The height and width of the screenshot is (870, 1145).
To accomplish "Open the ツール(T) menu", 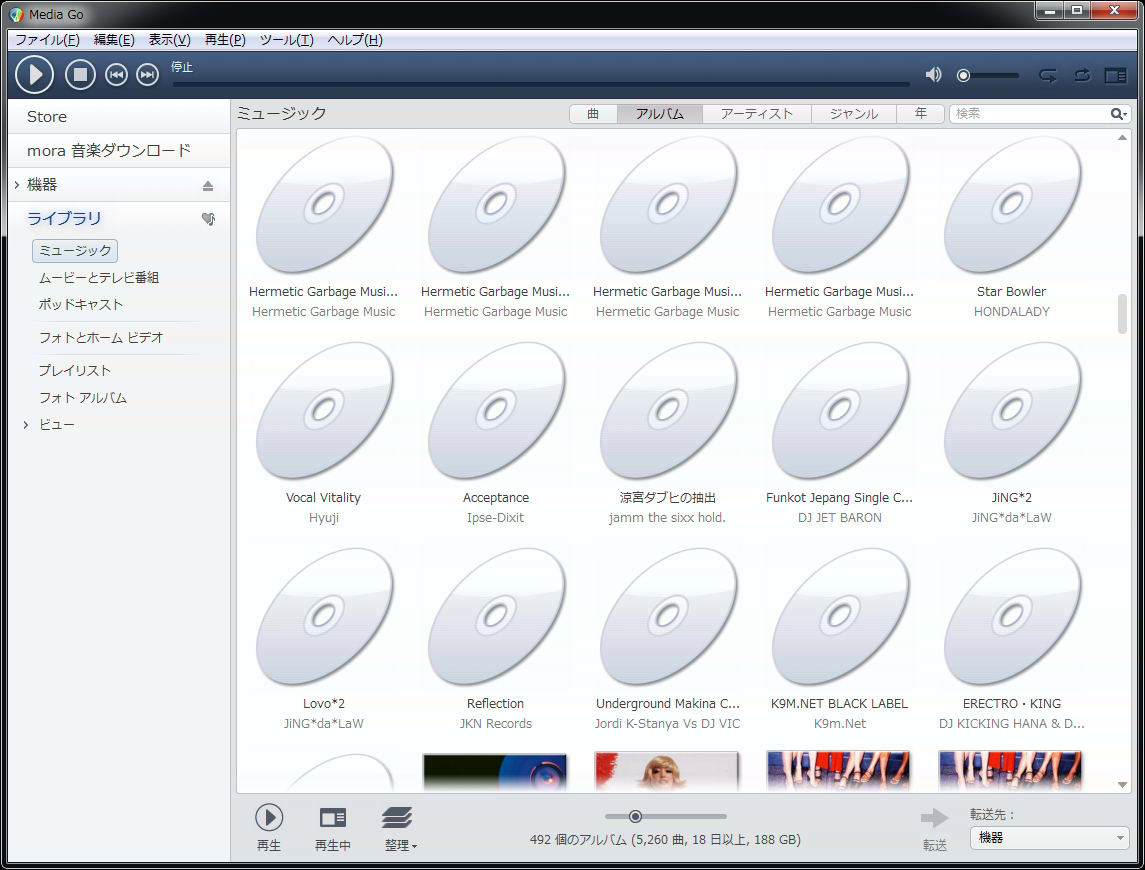I will (287, 39).
